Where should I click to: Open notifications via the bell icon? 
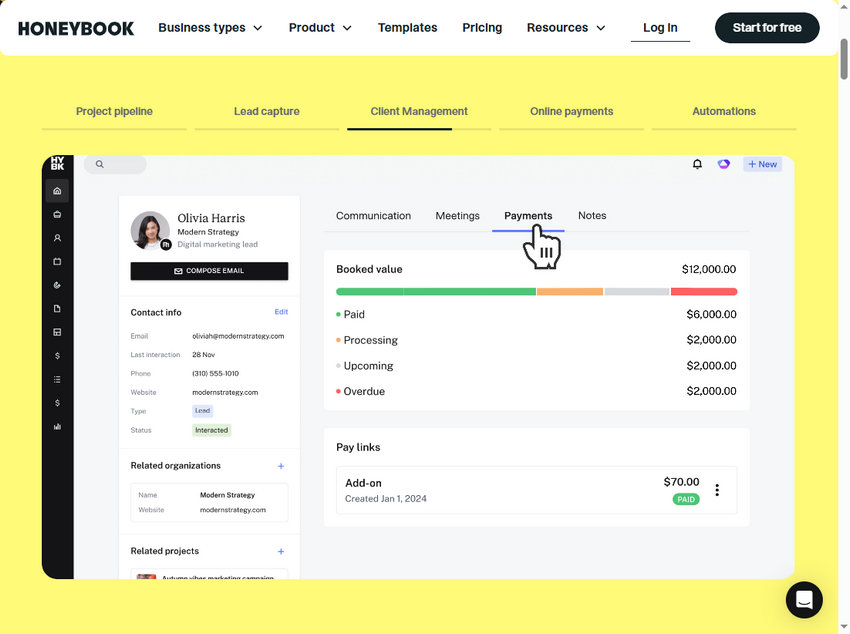tap(697, 163)
